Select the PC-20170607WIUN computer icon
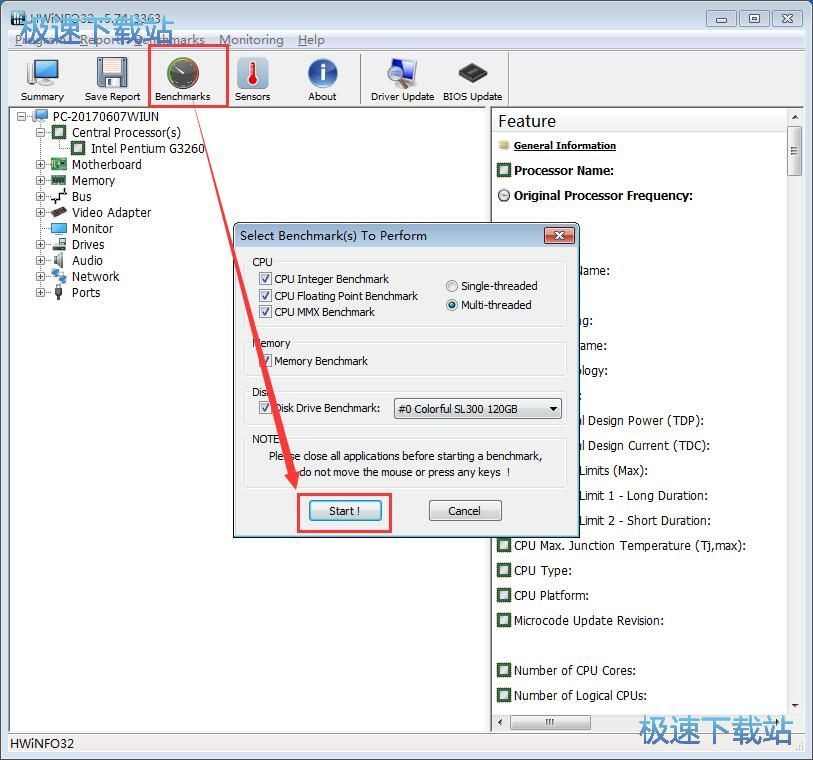Image resolution: width=813 pixels, height=760 pixels. pyautogui.click(x=41, y=116)
